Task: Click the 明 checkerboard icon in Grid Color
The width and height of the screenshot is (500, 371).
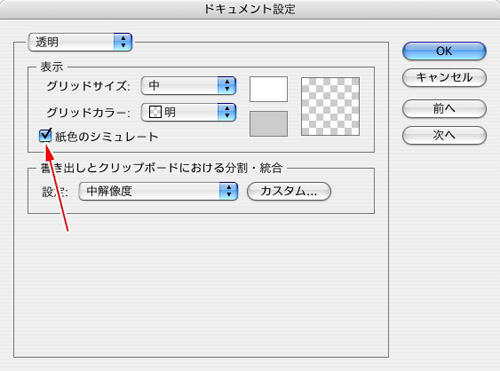Action: [155, 112]
